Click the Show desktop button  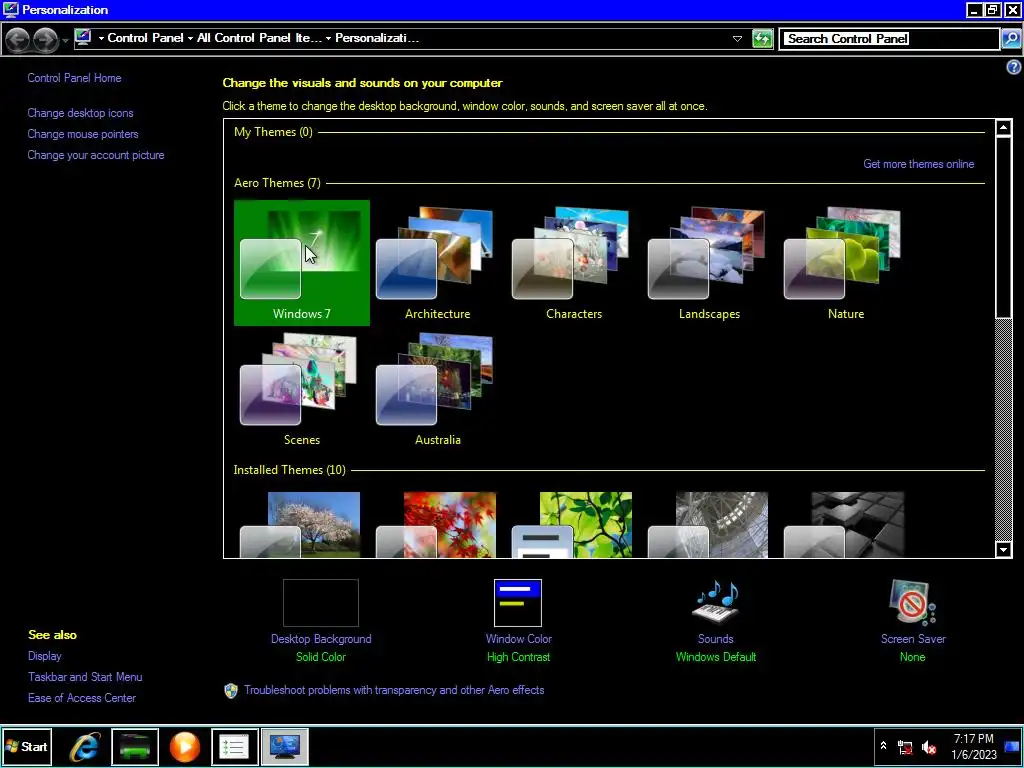click(x=1012, y=746)
